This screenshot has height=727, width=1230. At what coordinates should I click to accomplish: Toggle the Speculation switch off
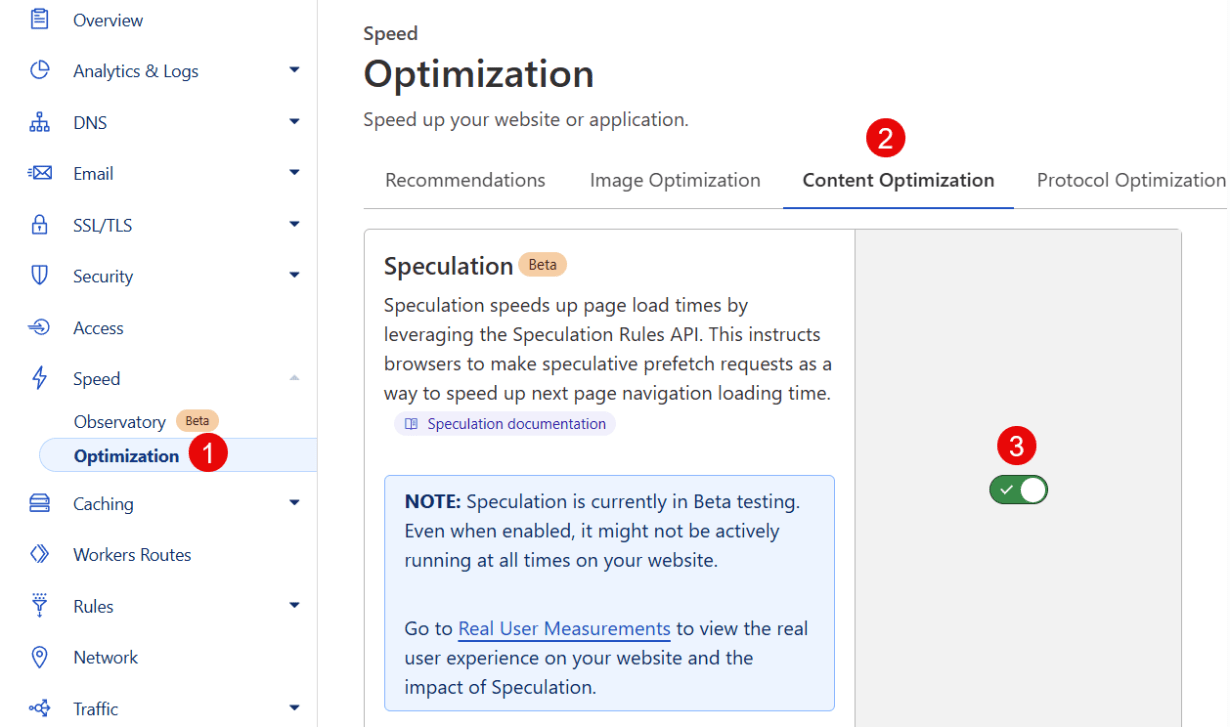click(1019, 490)
